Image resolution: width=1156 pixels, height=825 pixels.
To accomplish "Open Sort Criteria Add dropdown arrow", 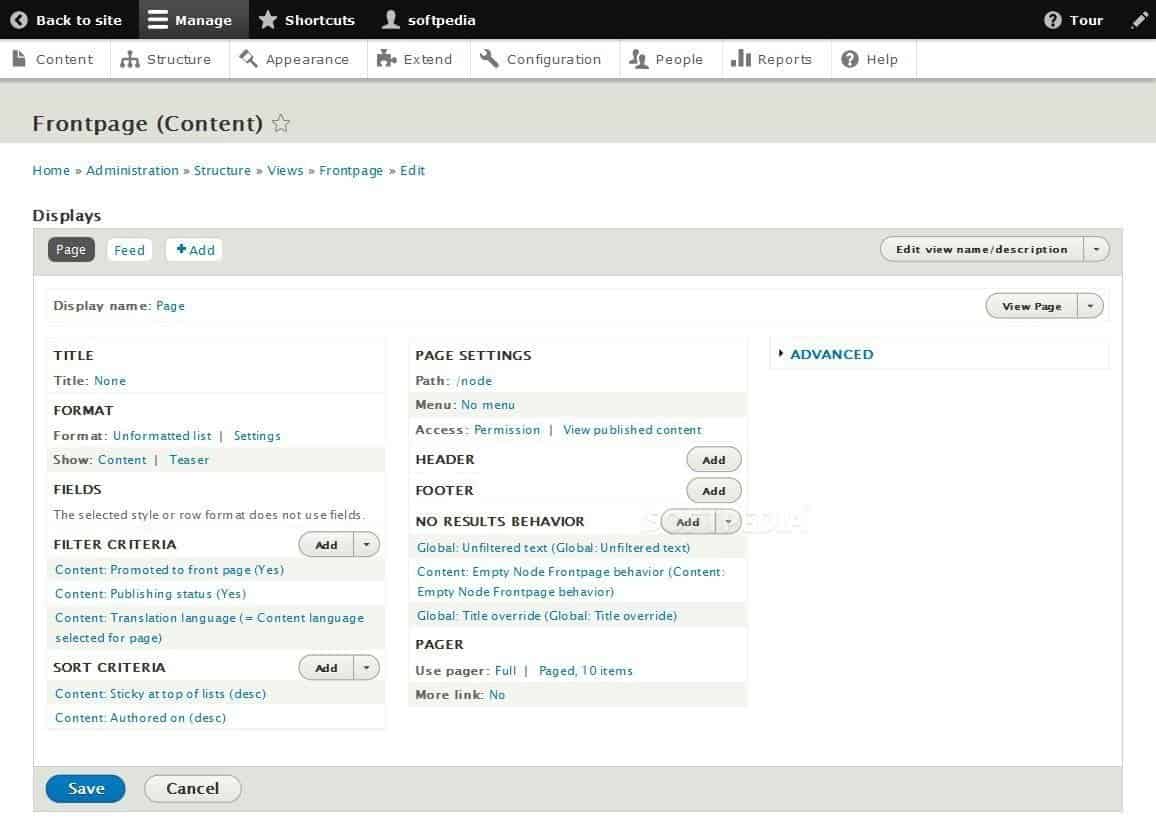I will (366, 668).
